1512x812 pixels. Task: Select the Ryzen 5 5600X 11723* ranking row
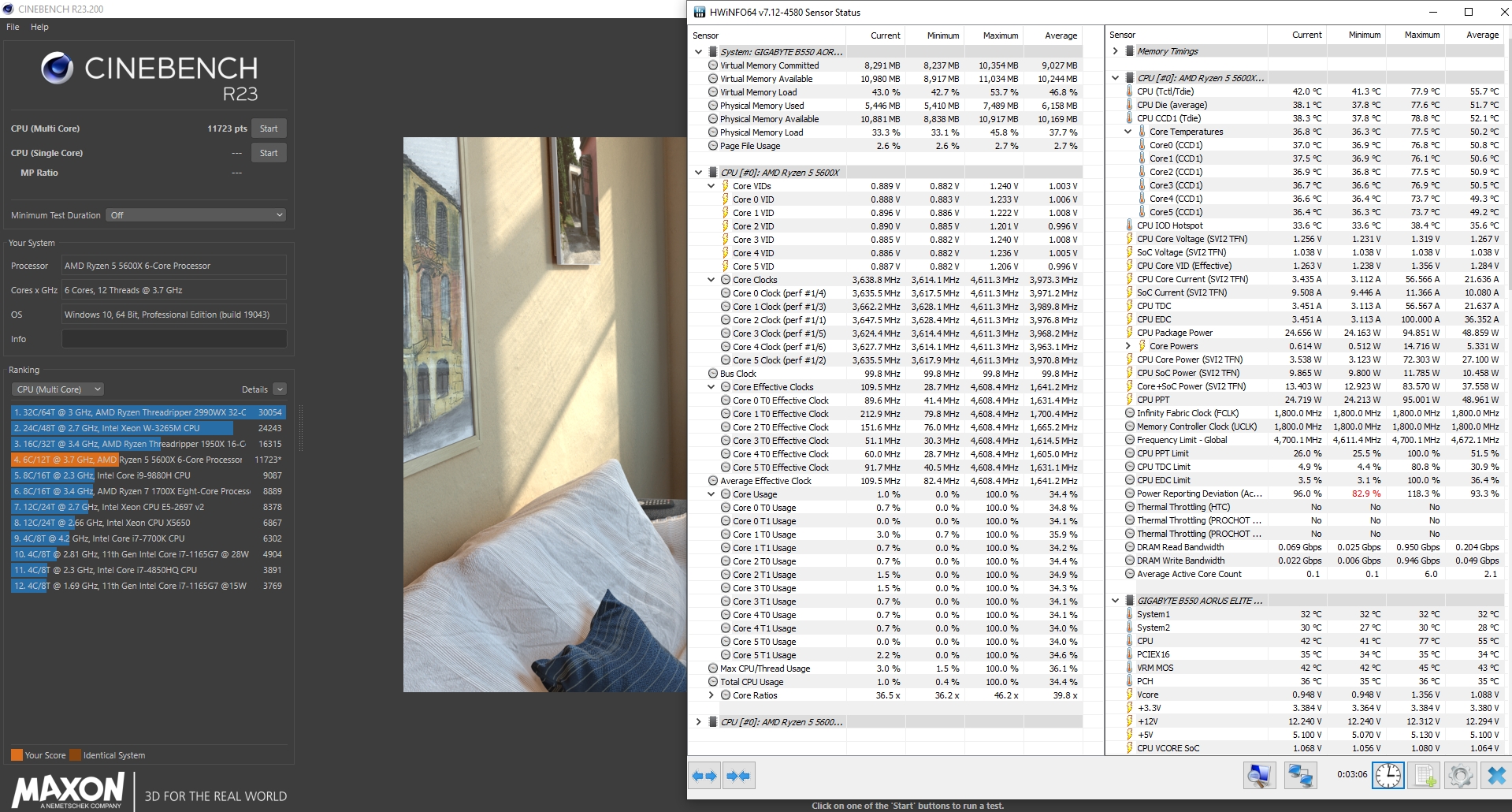point(148,460)
